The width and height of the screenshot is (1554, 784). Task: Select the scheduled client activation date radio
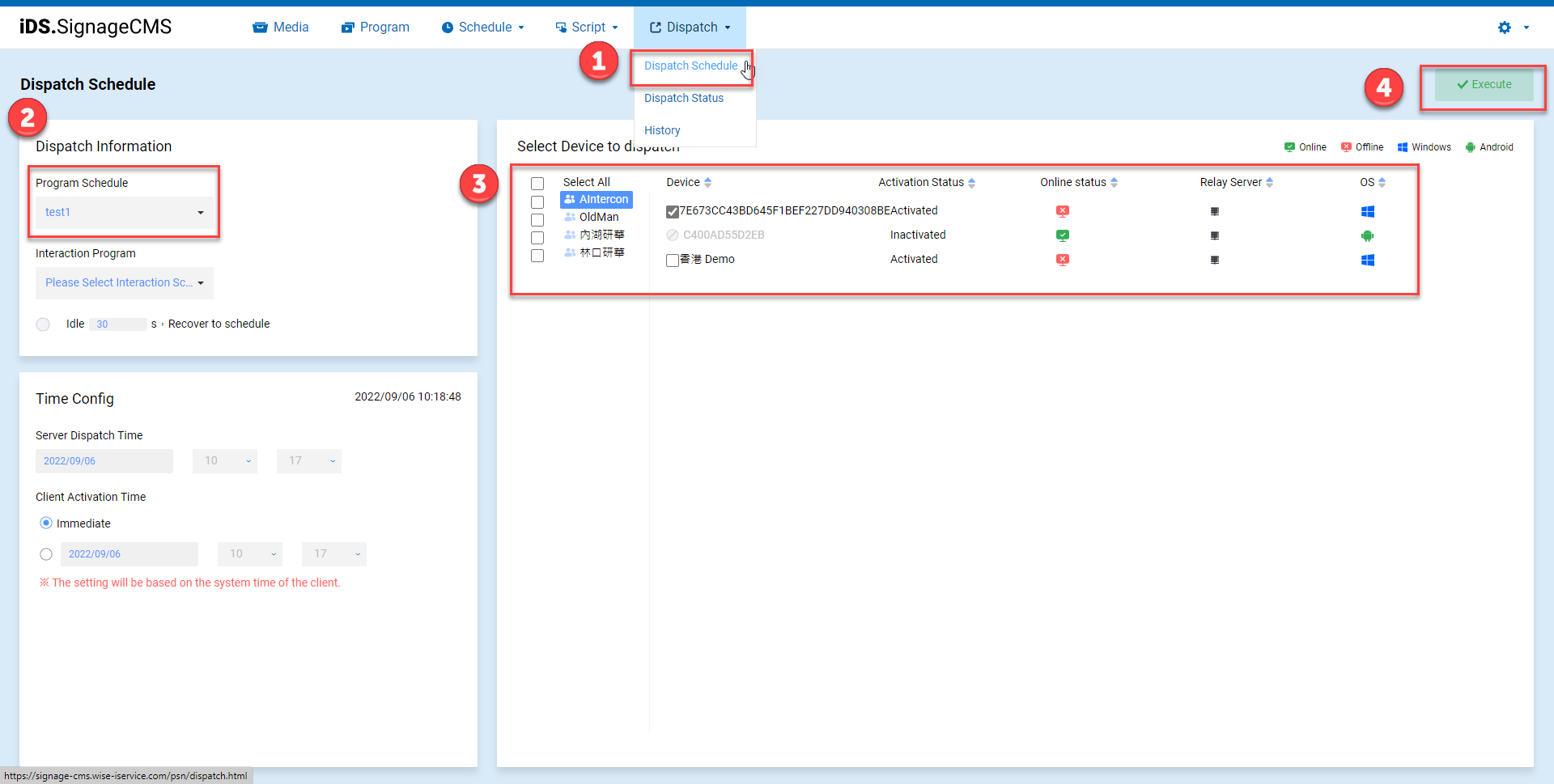(46, 554)
